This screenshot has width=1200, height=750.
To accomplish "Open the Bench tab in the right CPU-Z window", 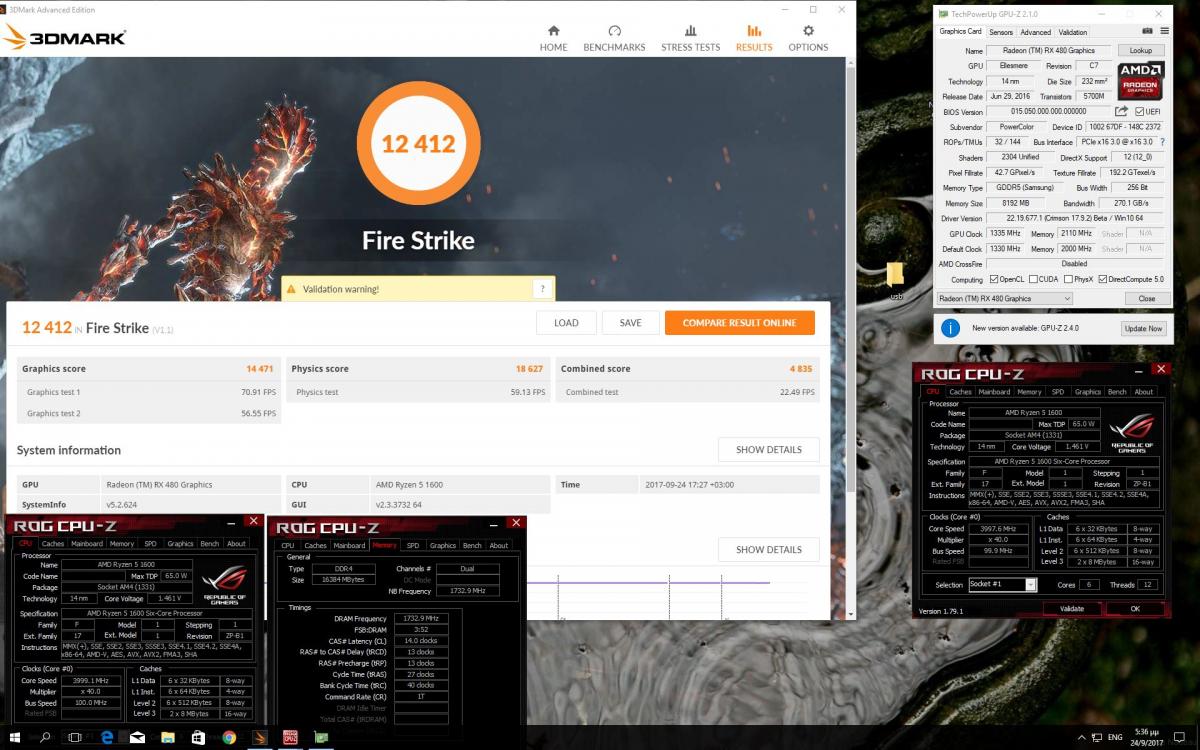I will [x=1117, y=392].
